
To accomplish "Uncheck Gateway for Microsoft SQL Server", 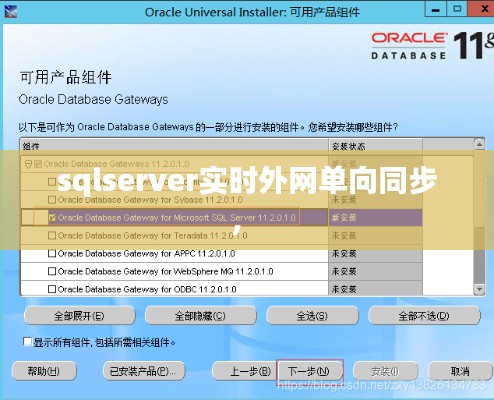I will (x=52, y=218).
